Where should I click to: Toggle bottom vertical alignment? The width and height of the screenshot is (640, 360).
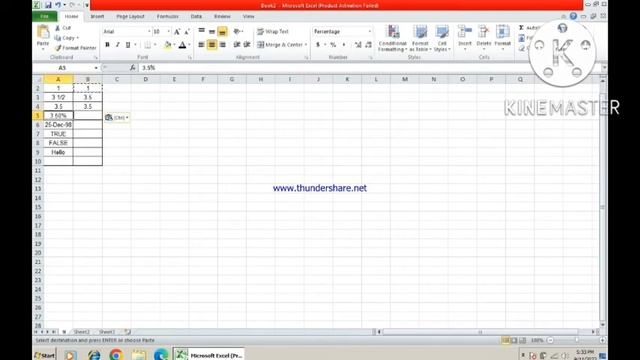pos(222,31)
